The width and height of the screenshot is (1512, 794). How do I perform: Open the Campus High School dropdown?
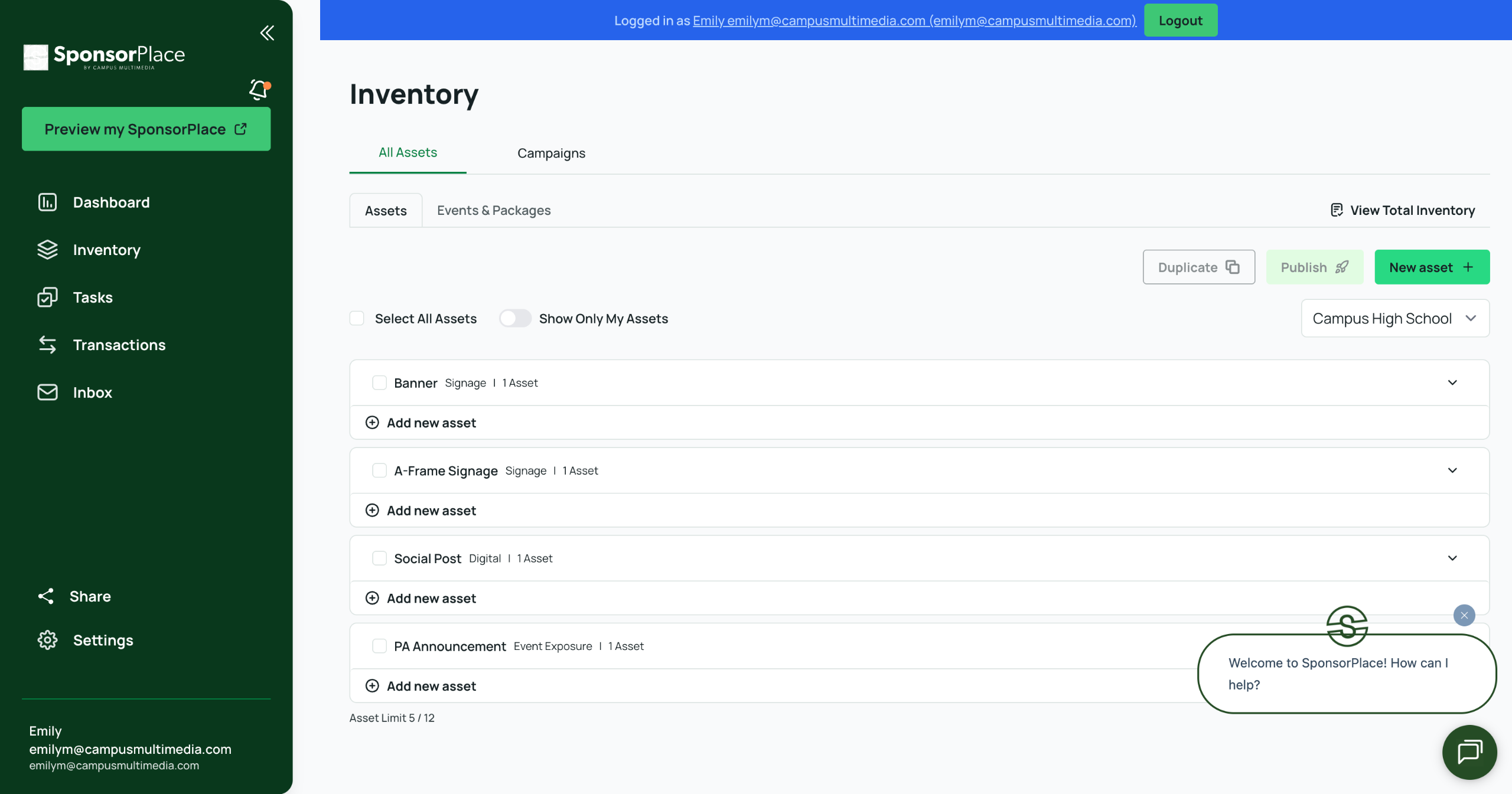pos(1394,319)
